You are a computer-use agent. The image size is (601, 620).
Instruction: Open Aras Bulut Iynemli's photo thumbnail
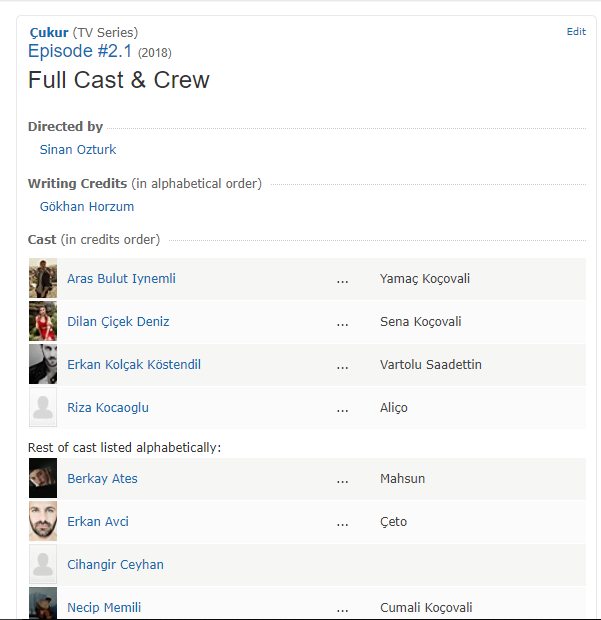click(43, 278)
